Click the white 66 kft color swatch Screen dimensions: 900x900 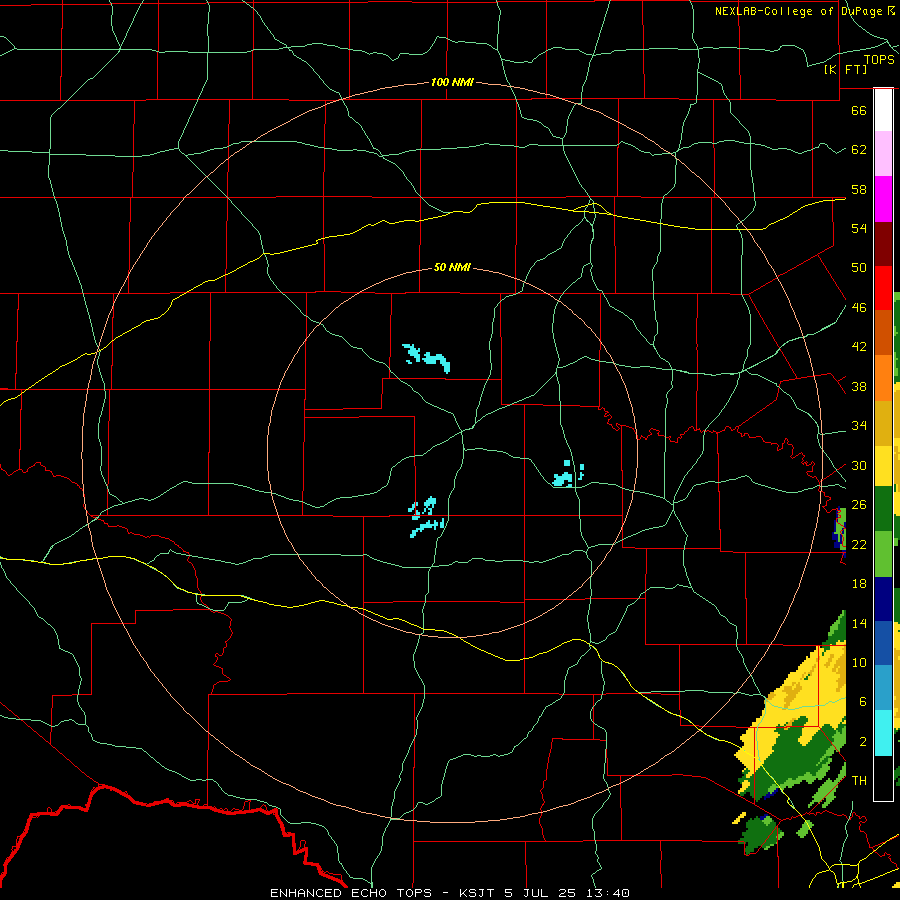pyautogui.click(x=883, y=110)
